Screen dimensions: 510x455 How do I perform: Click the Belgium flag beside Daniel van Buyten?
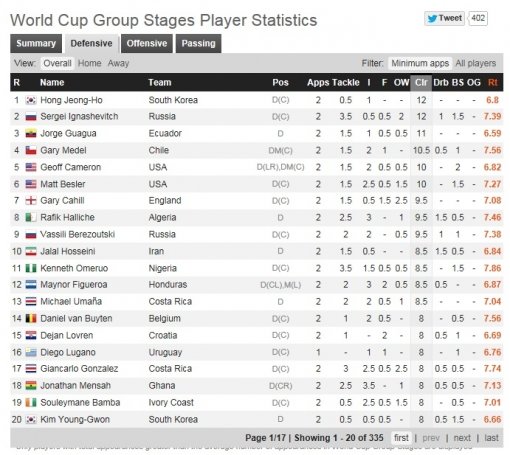[x=31, y=318]
